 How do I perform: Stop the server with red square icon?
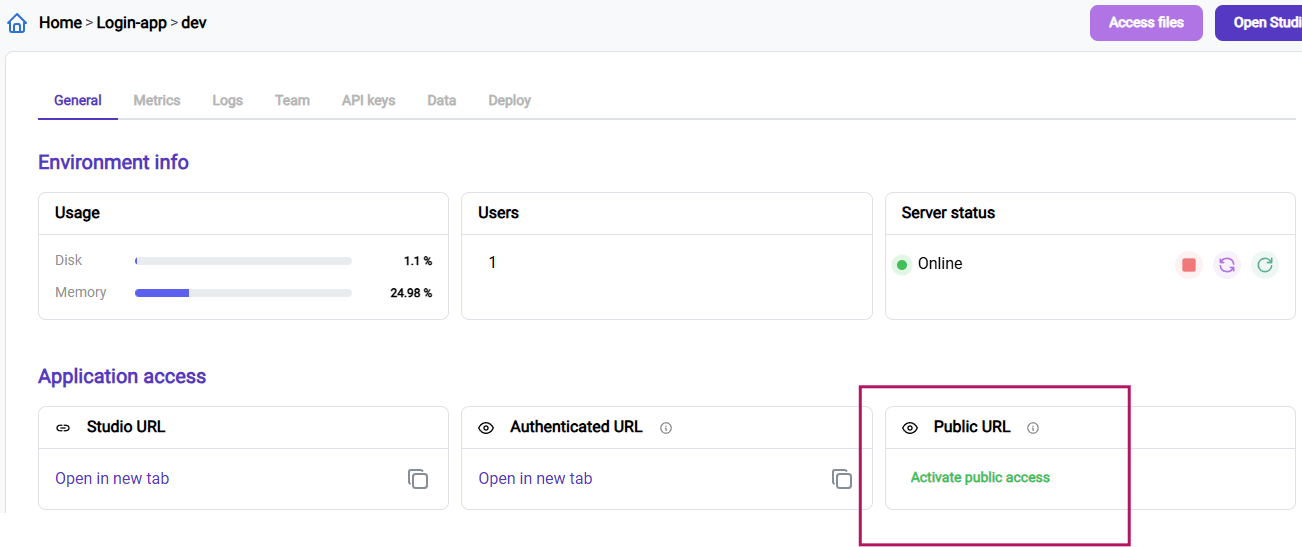1188,265
